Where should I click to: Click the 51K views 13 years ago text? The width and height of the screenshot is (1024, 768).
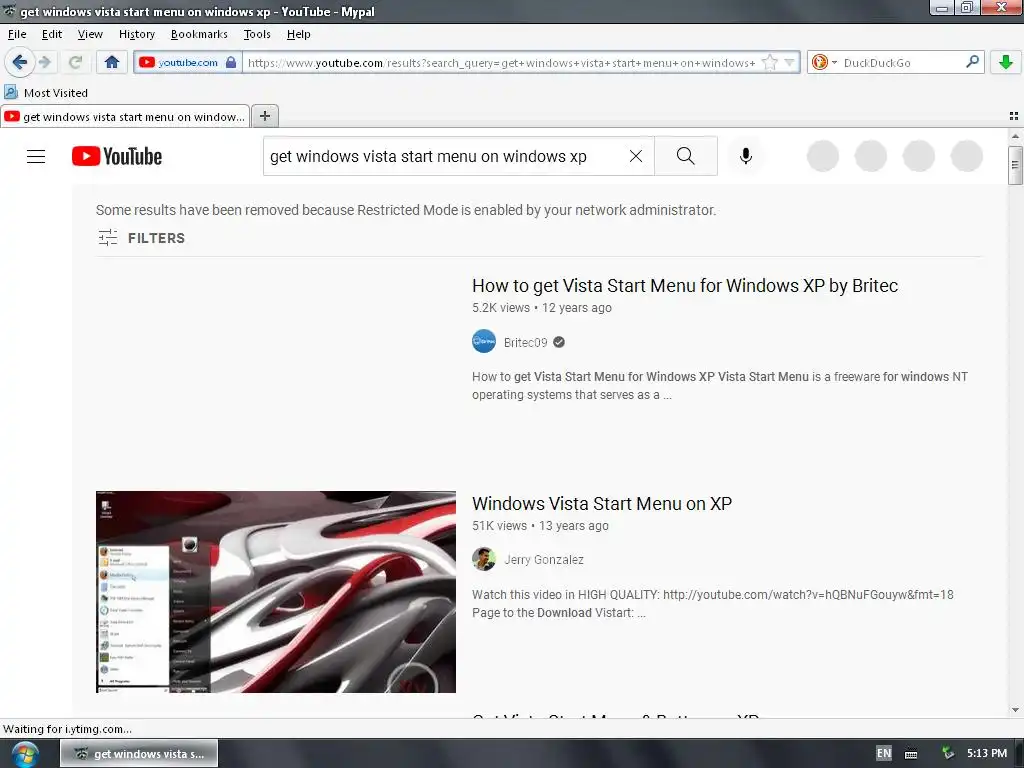(x=540, y=526)
